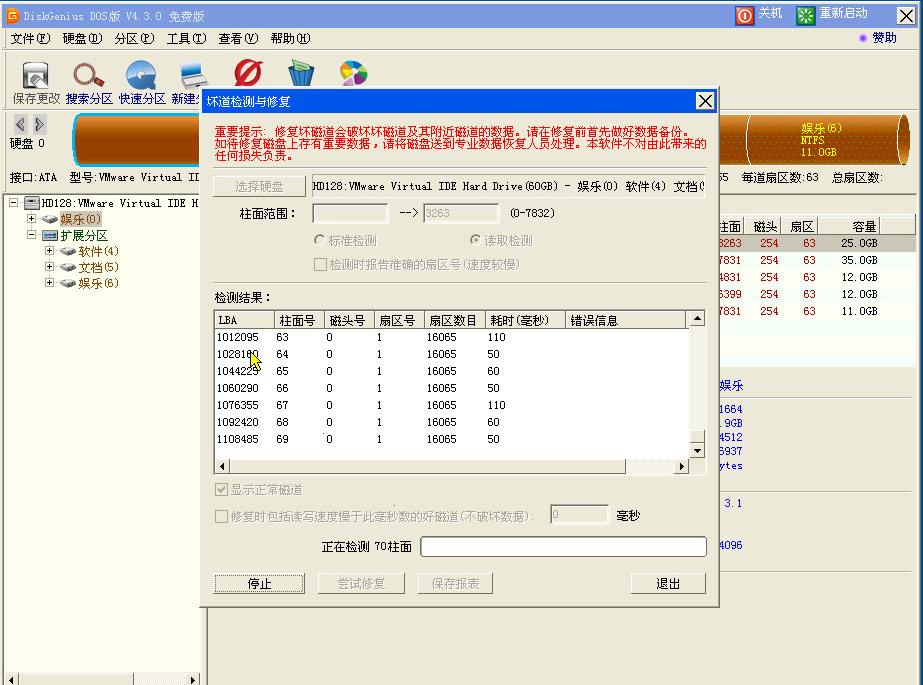The height and width of the screenshot is (685, 923).
Task: Click the 退出 exit button
Action: click(668, 583)
